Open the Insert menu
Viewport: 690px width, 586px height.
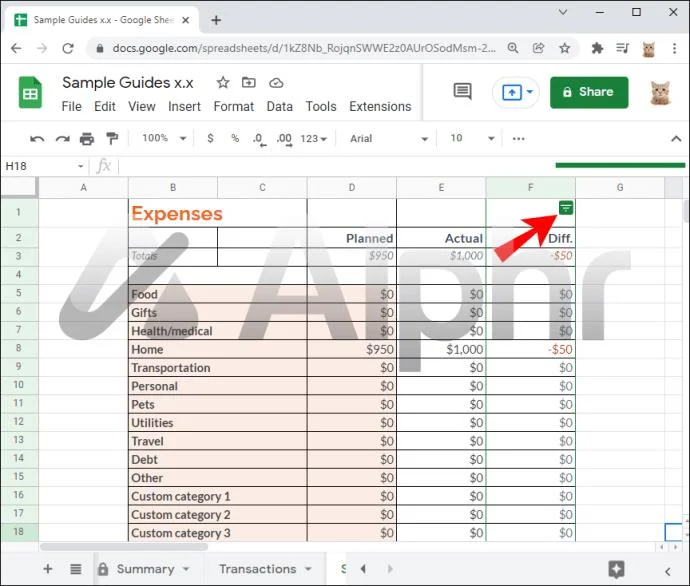point(184,106)
